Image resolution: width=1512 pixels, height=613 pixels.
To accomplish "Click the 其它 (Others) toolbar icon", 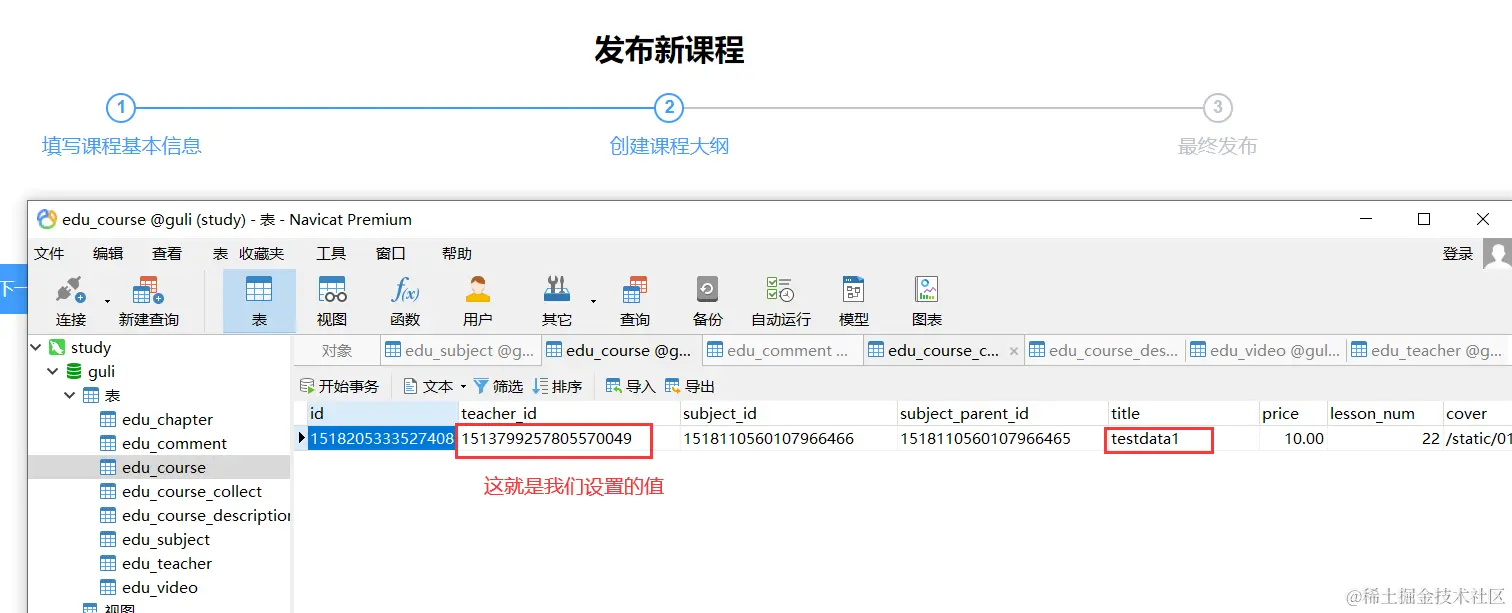I will 557,301.
